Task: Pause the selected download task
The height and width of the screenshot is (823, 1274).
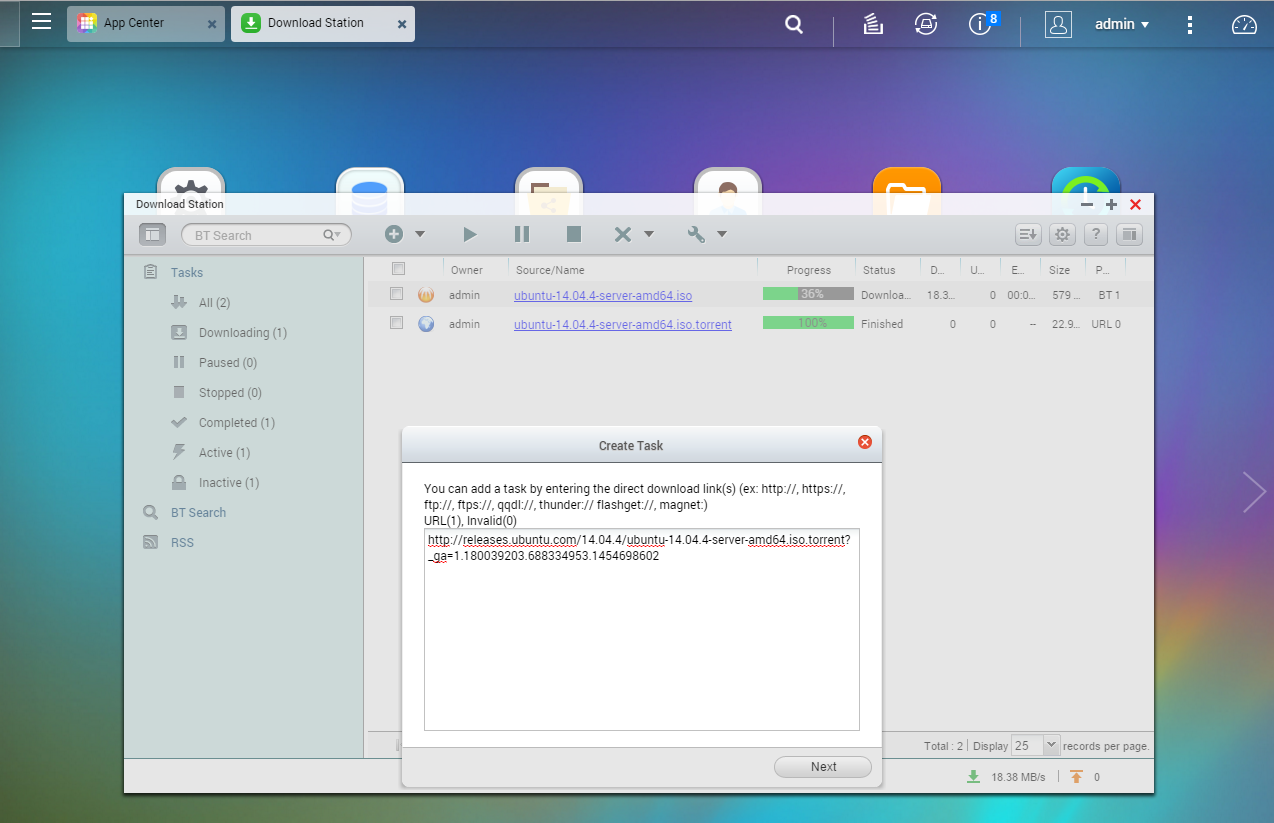Action: [x=522, y=234]
